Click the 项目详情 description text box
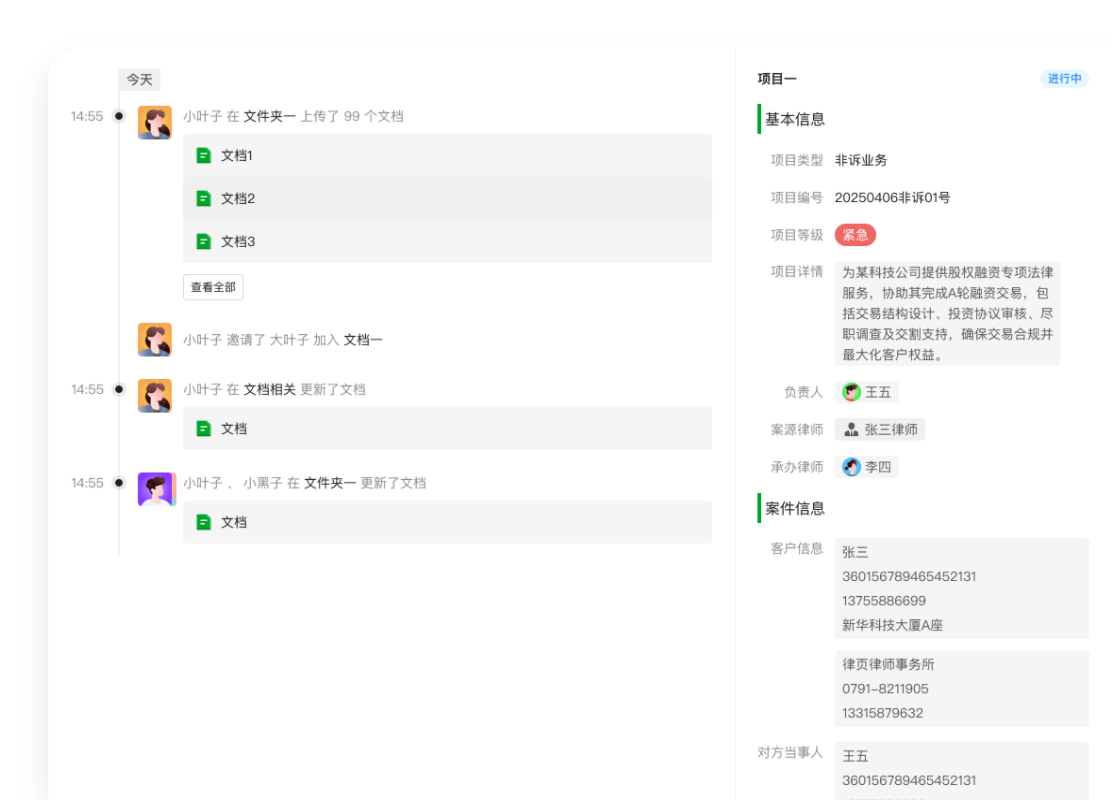This screenshot has height=800, width=1112. 947,313
